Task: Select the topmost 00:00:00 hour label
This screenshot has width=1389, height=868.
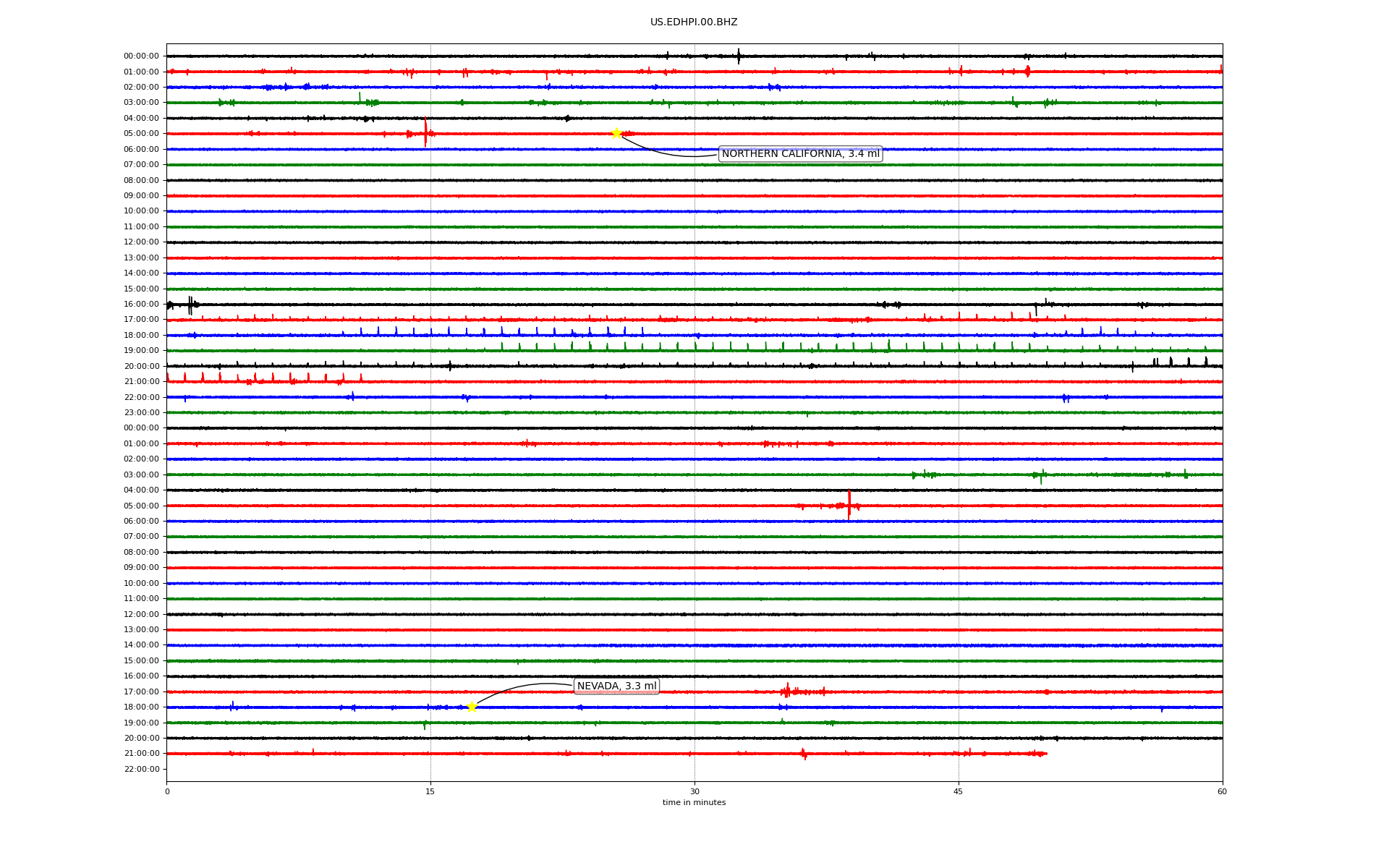Action: tap(141, 56)
